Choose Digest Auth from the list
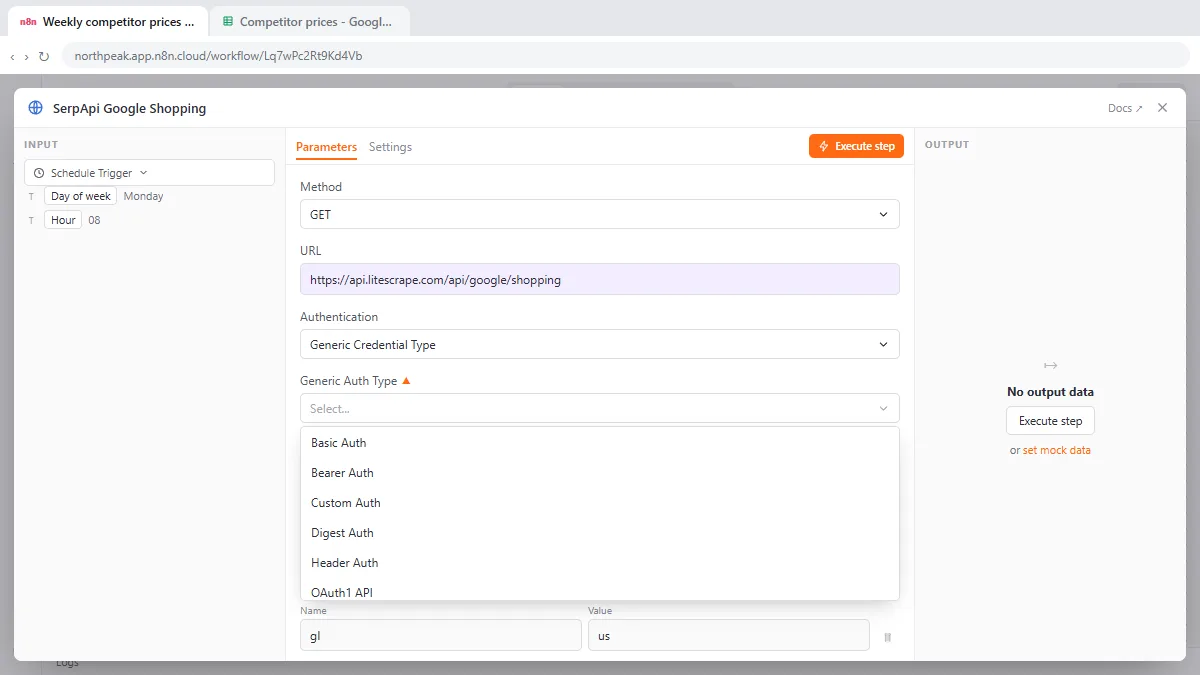Viewport: 1200px width, 675px height. click(x=600, y=533)
